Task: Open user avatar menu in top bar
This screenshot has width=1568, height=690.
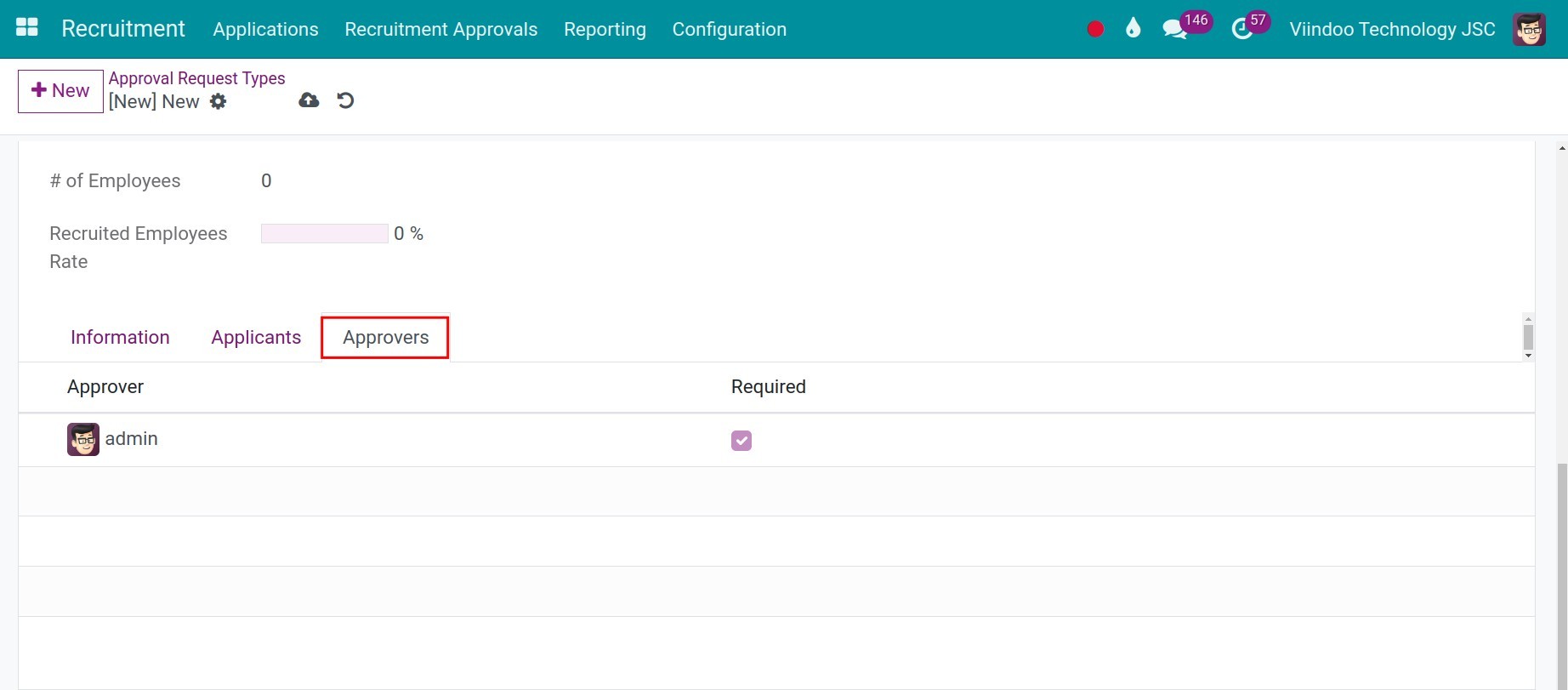Action: pos(1529,29)
